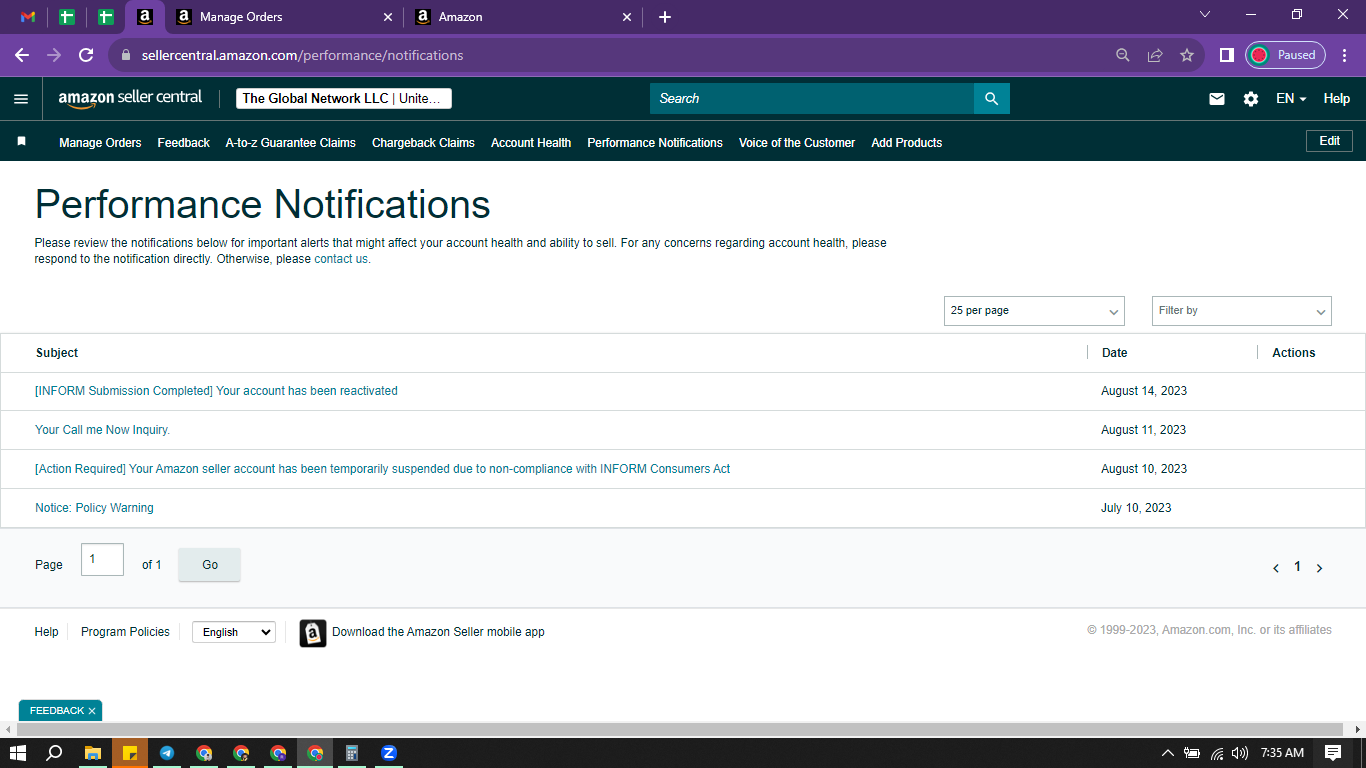The image size is (1366, 768).
Task: Click the zoom magnifier in the address bar
Action: click(1123, 55)
